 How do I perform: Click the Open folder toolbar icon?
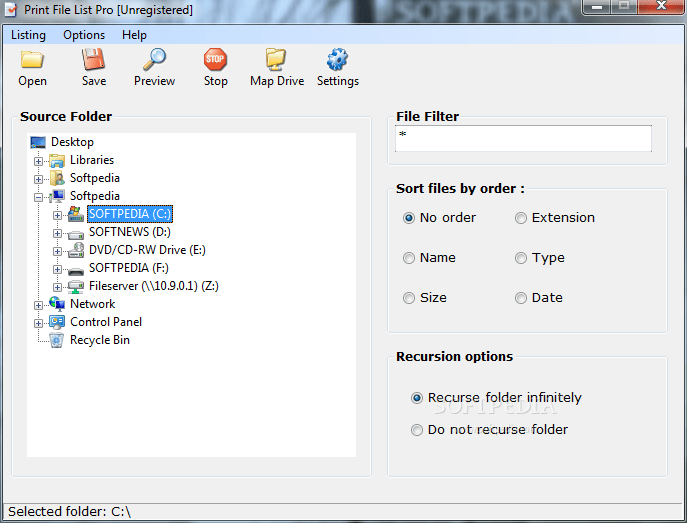(32, 59)
